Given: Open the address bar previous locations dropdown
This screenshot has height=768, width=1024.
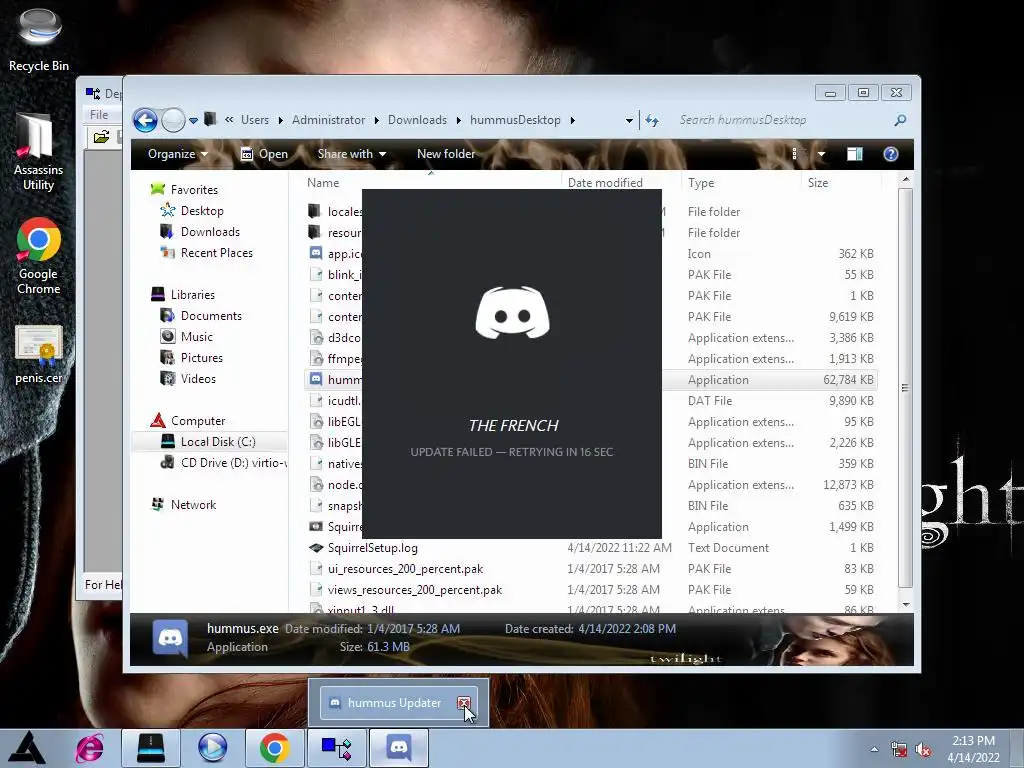Looking at the screenshot, I should tap(629, 121).
